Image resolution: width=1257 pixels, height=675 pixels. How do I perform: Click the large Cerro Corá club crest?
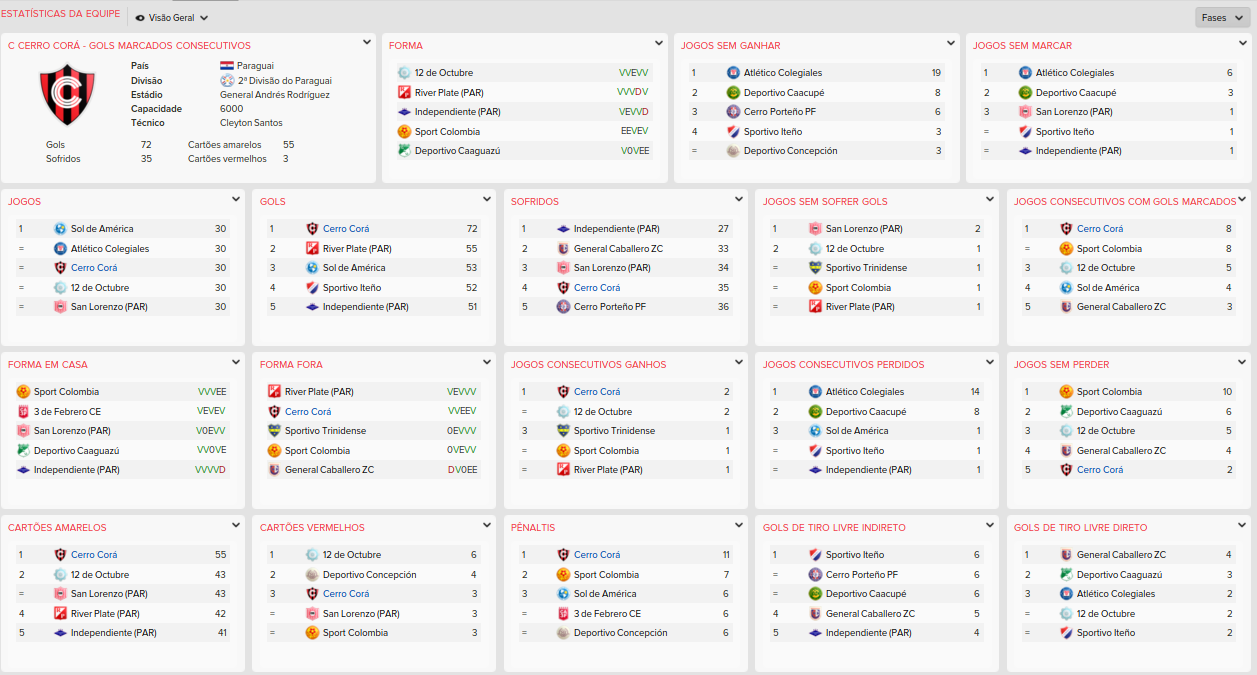pos(68,96)
